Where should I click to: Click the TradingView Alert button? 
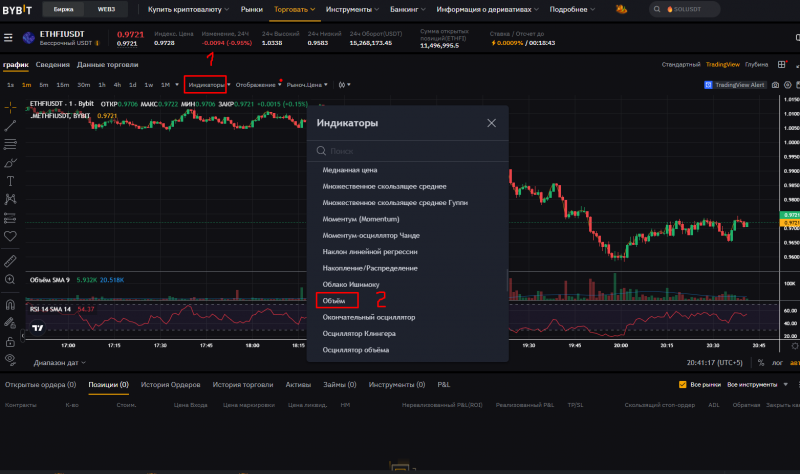(x=735, y=85)
